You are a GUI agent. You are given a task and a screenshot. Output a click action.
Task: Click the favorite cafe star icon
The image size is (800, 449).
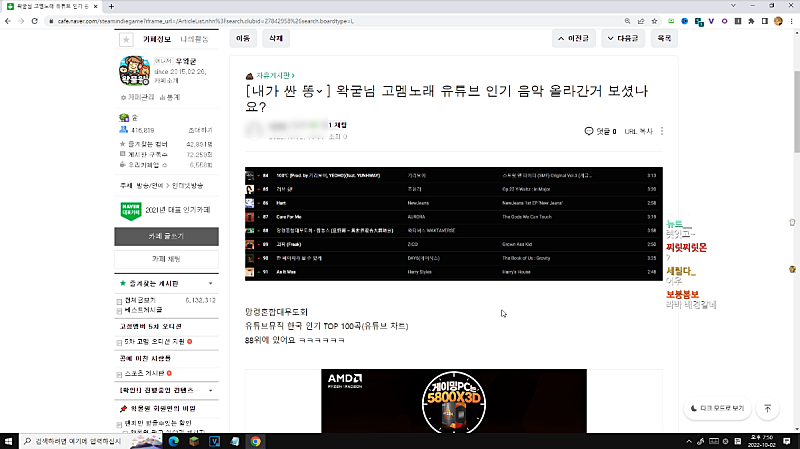tap(125, 39)
